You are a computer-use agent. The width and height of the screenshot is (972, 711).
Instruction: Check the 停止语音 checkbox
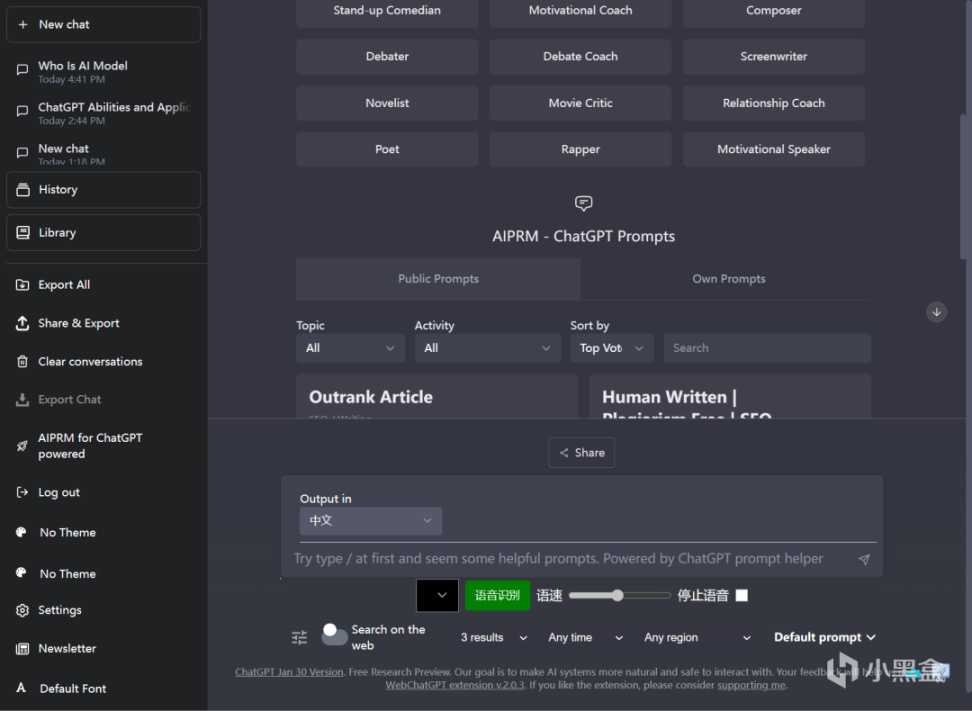pos(741,596)
